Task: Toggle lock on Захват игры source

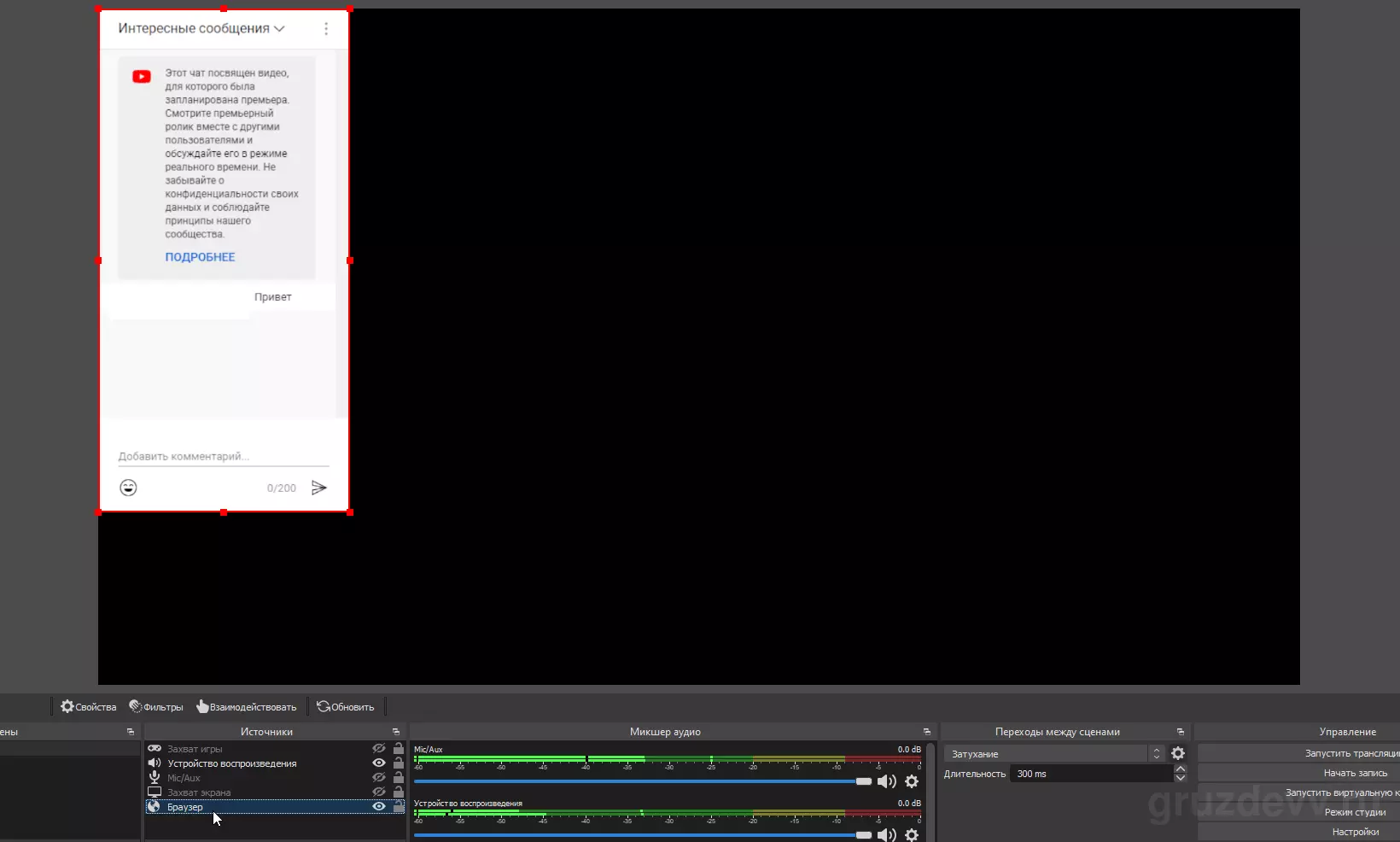Action: click(x=398, y=748)
